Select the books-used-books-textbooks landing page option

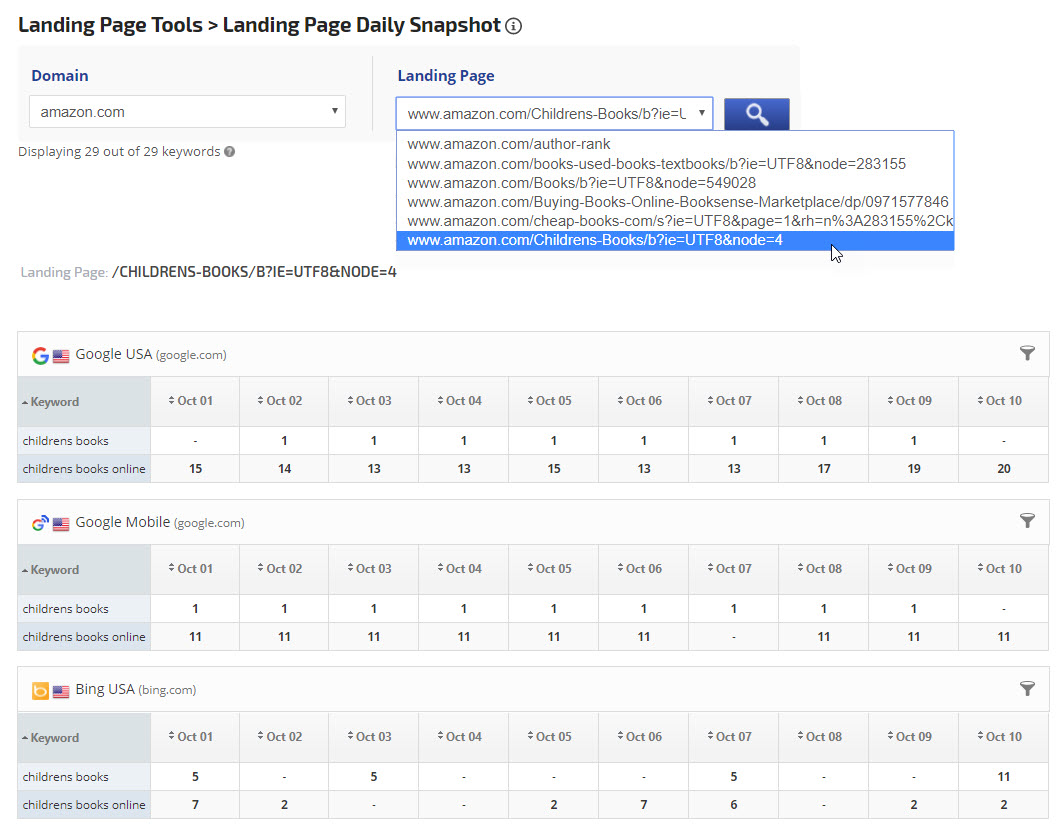pyautogui.click(x=657, y=163)
